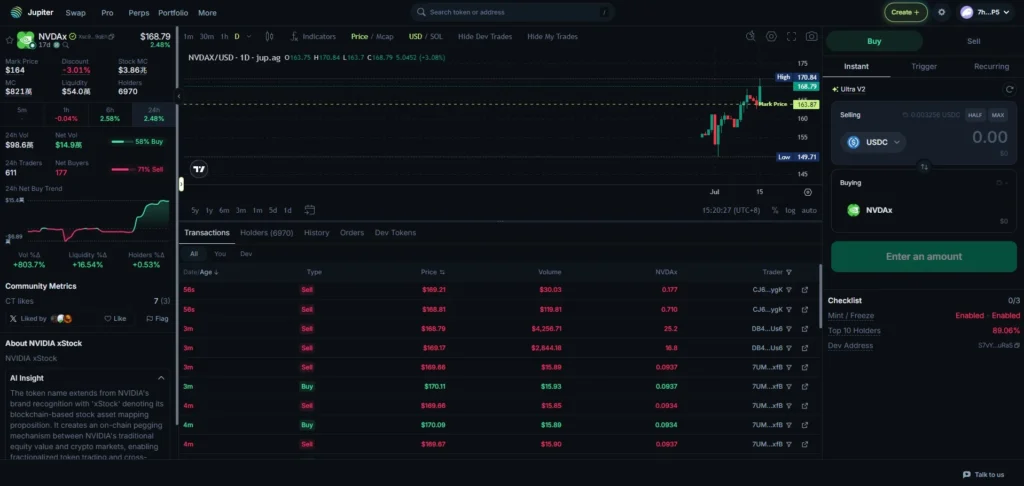The width and height of the screenshot is (1024, 486).
Task: Open the Portfolio page
Action: pyautogui.click(x=173, y=12)
